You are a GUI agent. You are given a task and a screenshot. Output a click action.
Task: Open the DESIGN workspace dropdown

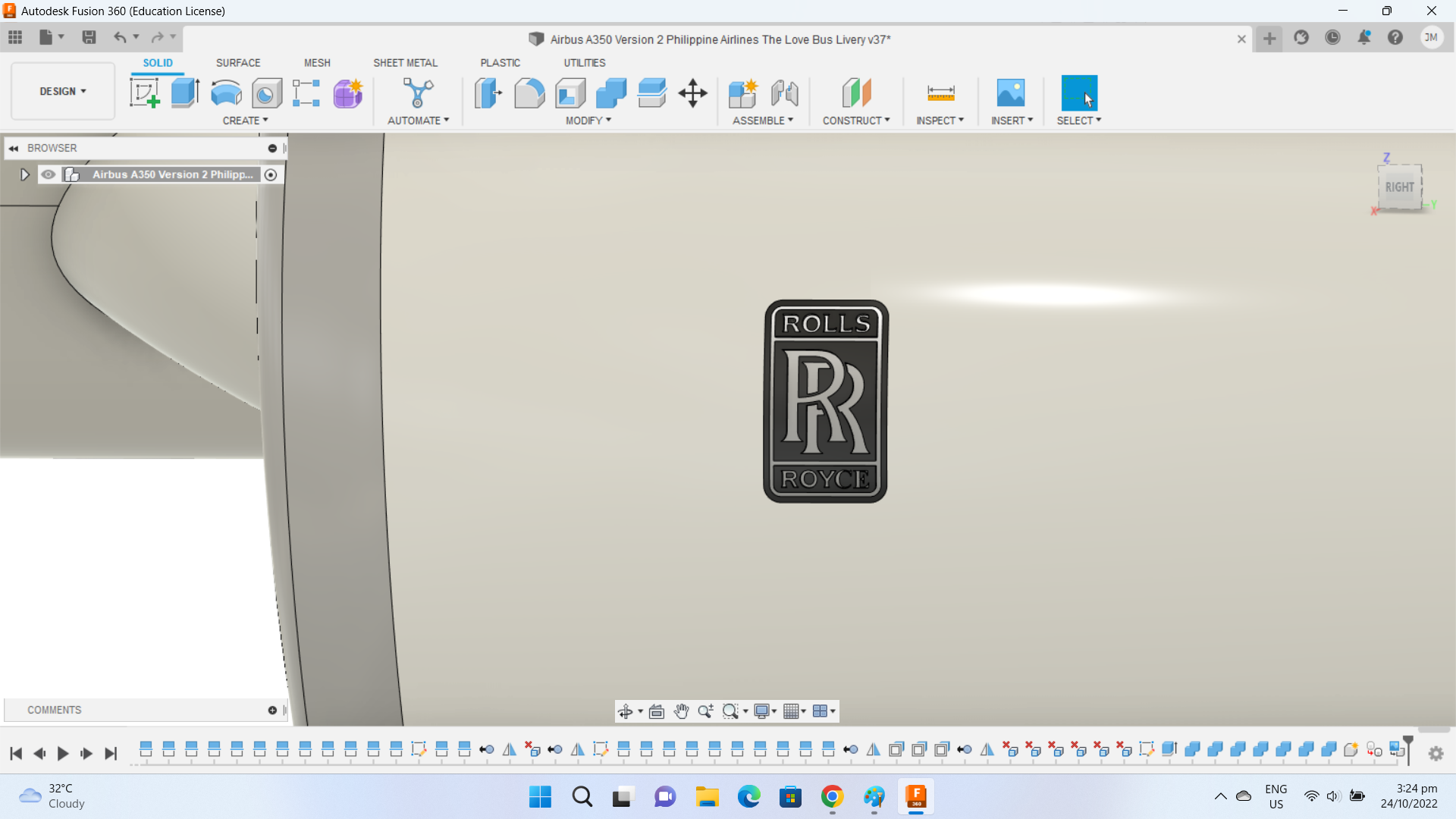[x=63, y=91]
